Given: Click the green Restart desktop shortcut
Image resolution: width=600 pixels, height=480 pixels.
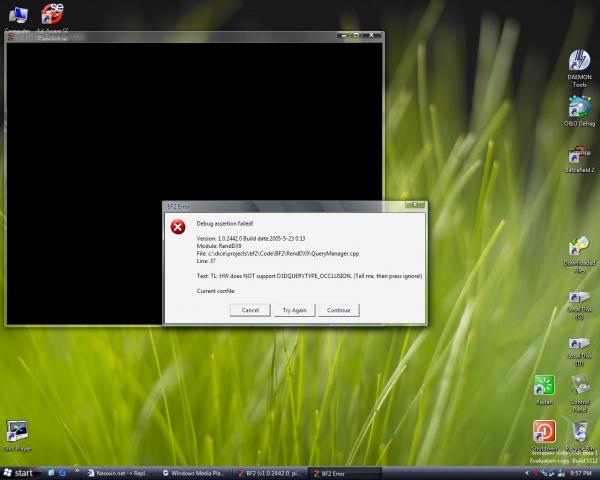Looking at the screenshot, I should click(545, 390).
